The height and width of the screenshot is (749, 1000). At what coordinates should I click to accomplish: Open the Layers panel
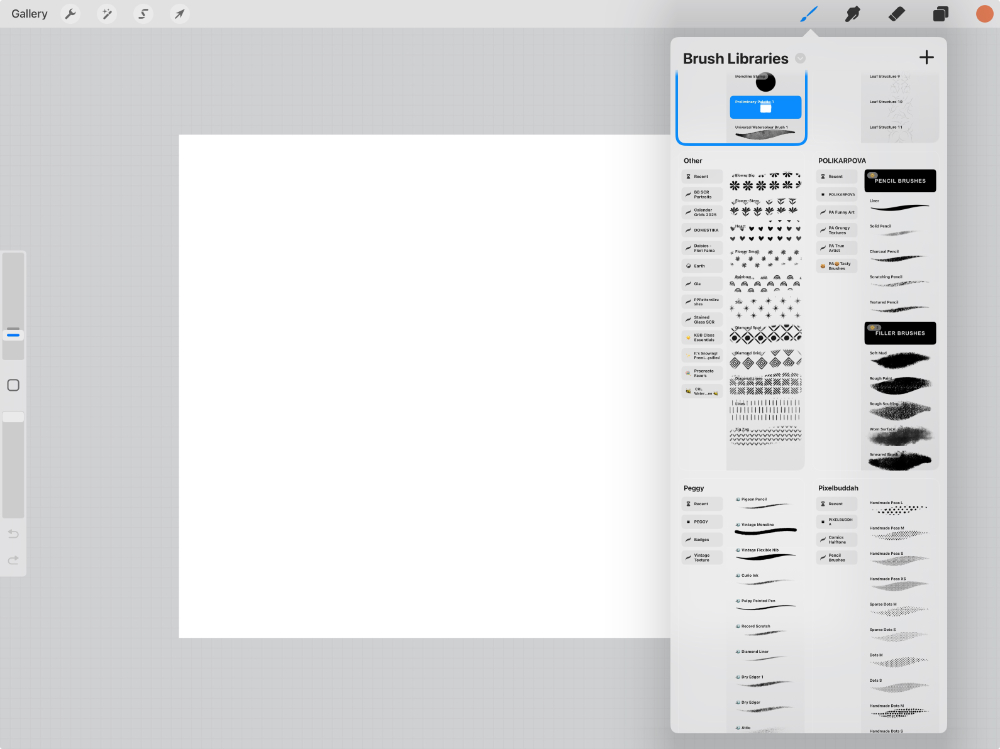coord(940,14)
